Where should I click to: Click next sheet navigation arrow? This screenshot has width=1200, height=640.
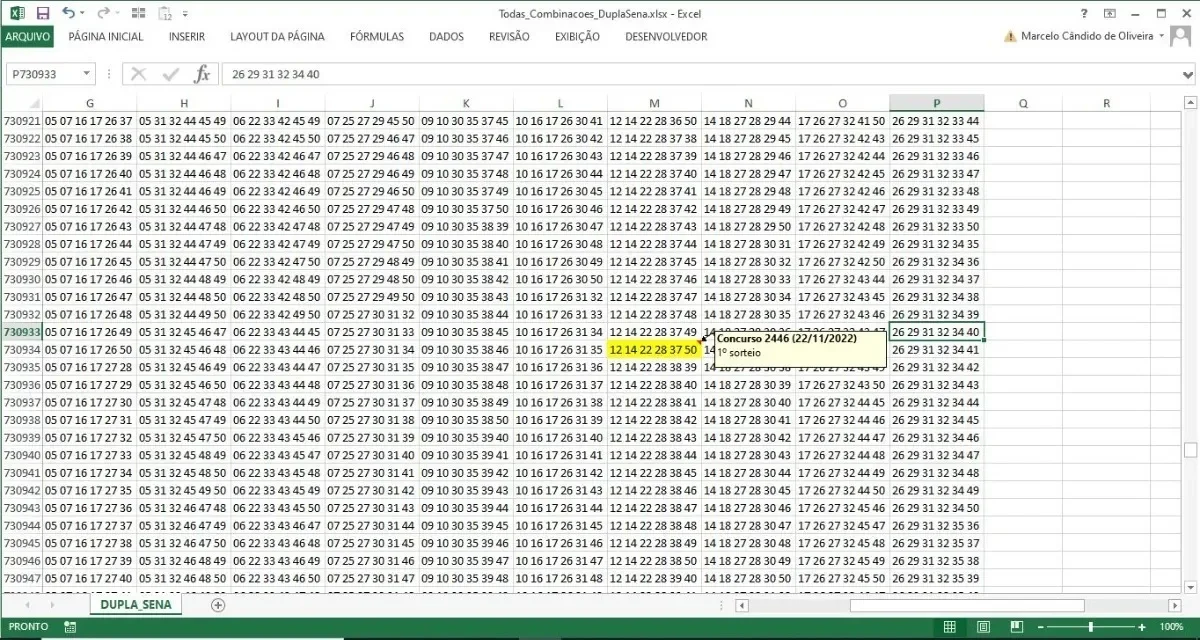pyautogui.click(x=54, y=605)
